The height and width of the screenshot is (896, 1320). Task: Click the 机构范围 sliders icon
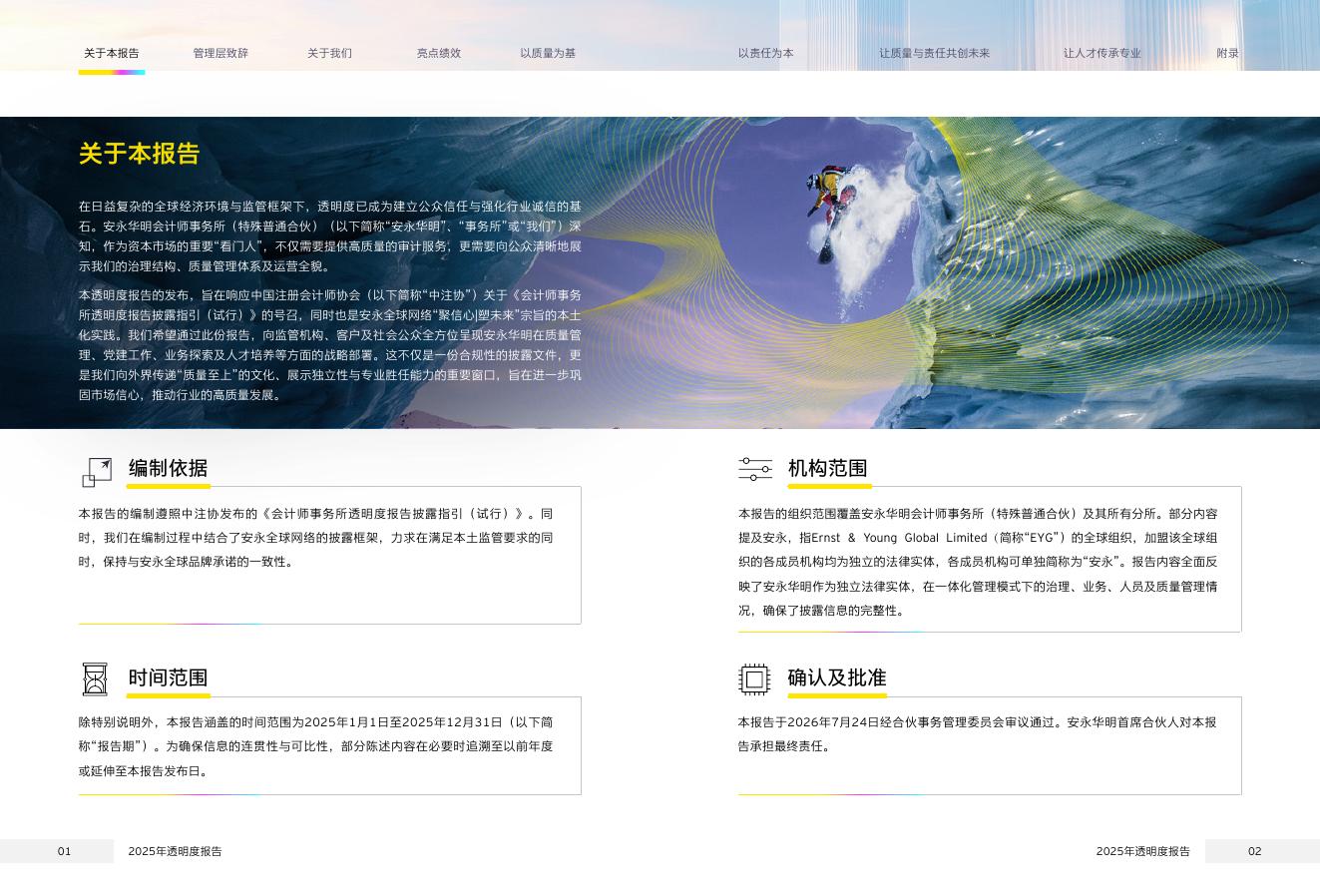[755, 469]
